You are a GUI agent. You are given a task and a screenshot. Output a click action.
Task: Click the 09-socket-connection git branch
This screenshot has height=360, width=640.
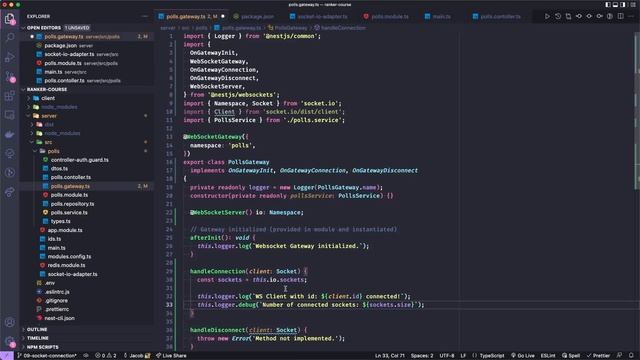click(x=47, y=356)
